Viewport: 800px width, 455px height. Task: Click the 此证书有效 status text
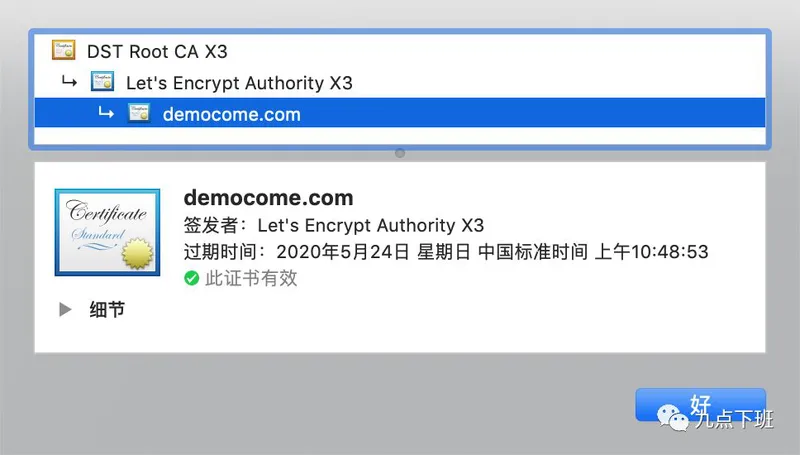[x=251, y=279]
